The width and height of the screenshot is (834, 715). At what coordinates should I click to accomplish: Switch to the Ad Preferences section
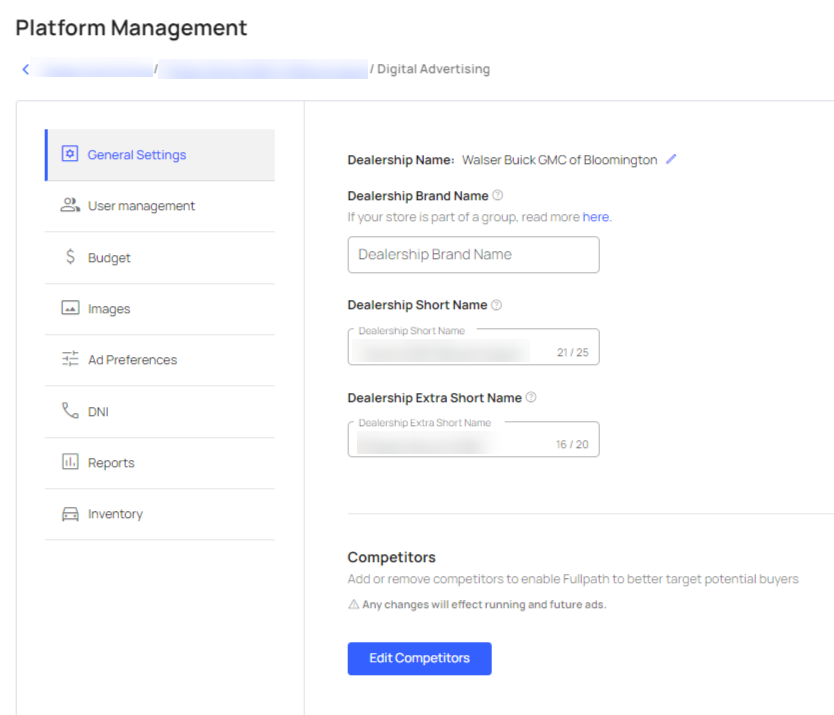tap(132, 360)
